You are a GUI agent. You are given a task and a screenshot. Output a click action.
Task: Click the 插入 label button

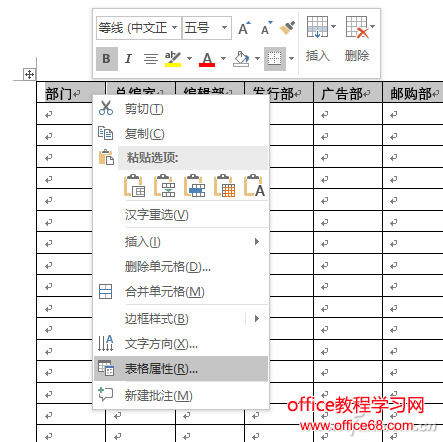click(x=318, y=56)
